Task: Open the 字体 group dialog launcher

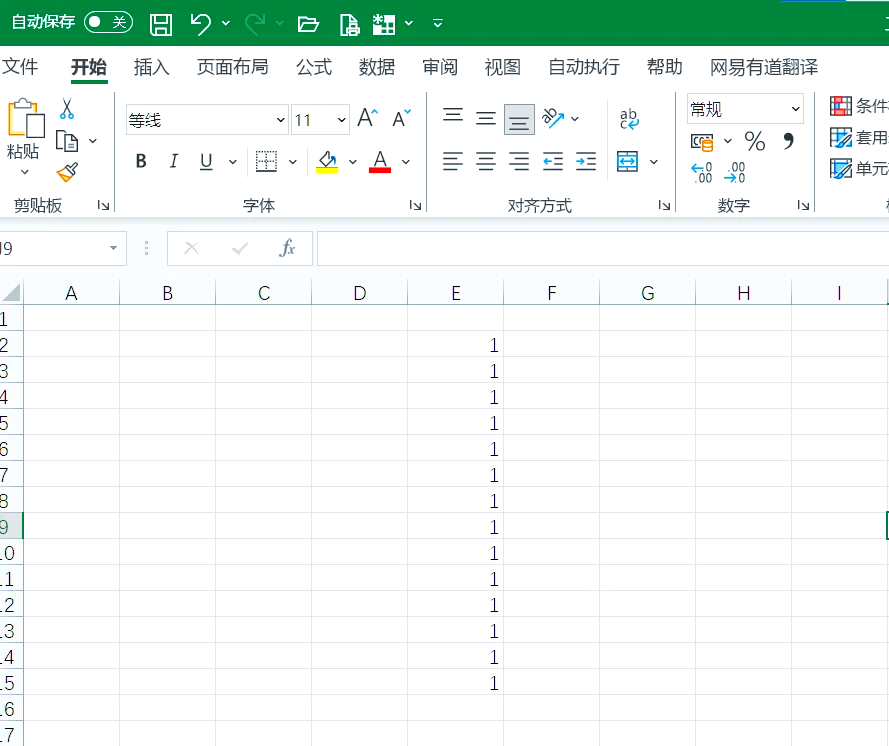Action: coord(416,205)
